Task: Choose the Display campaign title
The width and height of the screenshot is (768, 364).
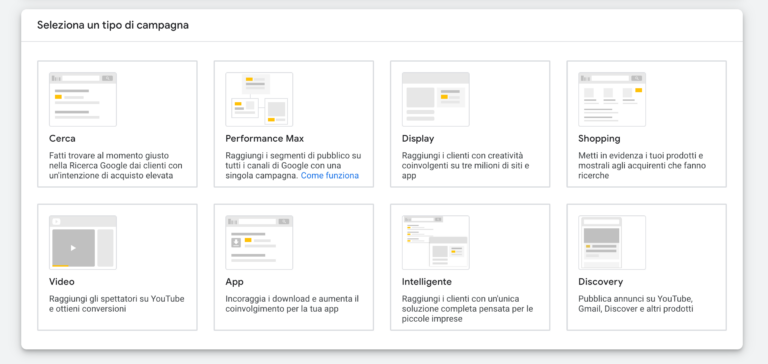Action: tap(418, 139)
